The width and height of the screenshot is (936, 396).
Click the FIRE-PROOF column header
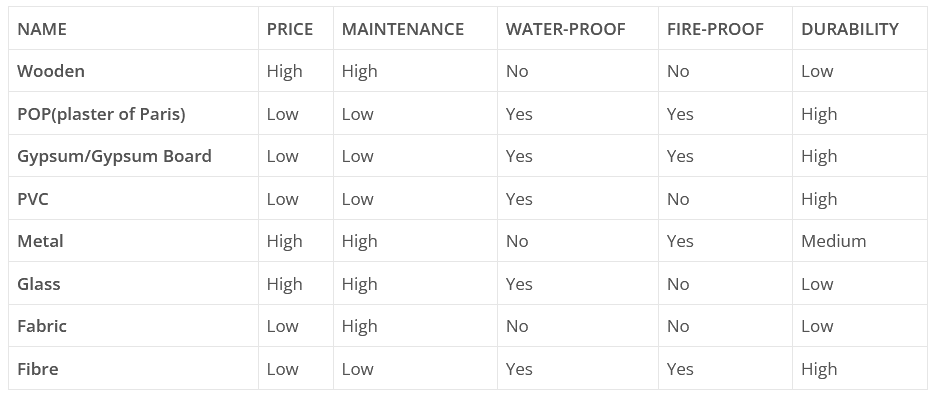pos(716,29)
